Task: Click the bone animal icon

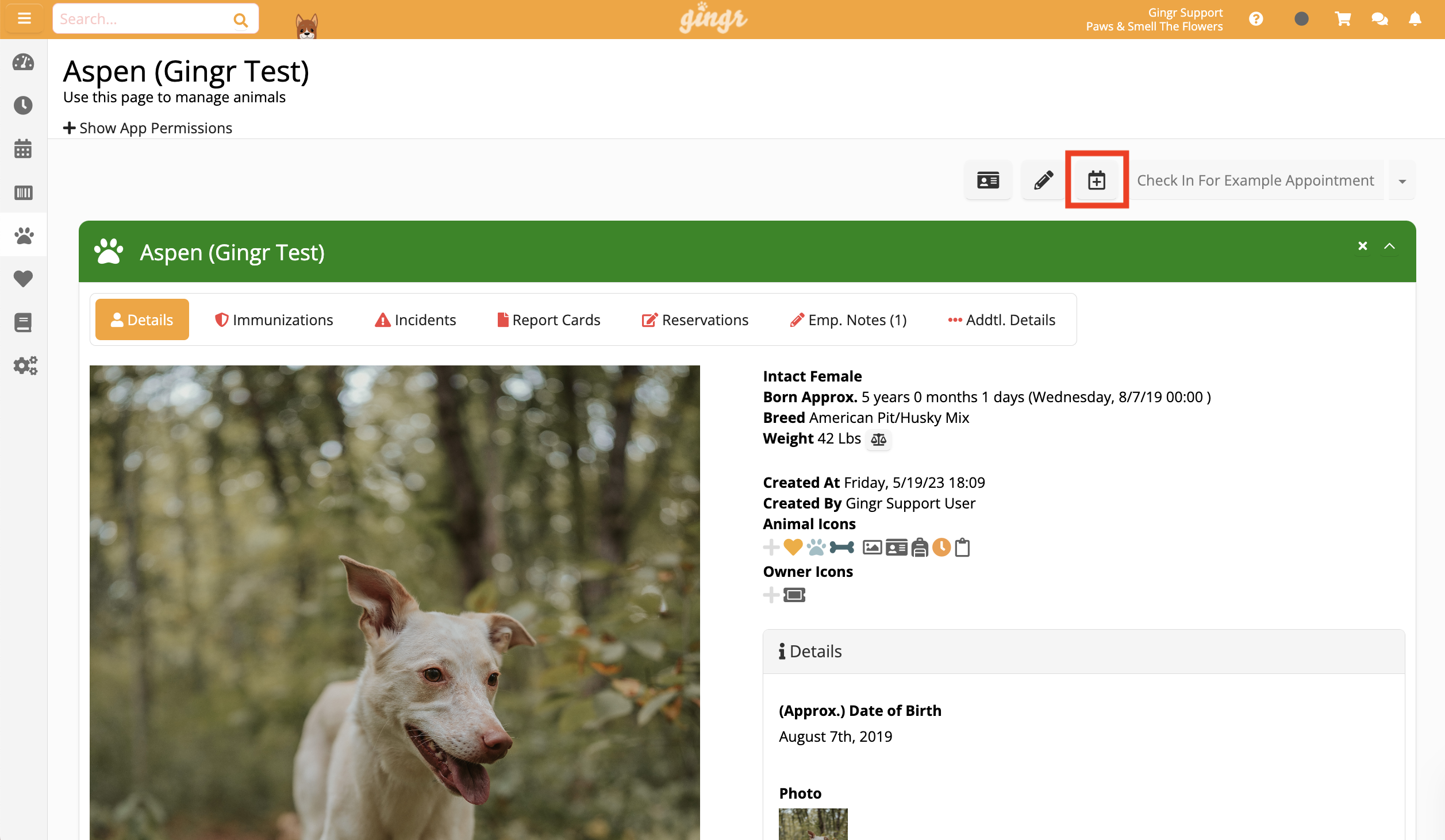Action: (841, 548)
